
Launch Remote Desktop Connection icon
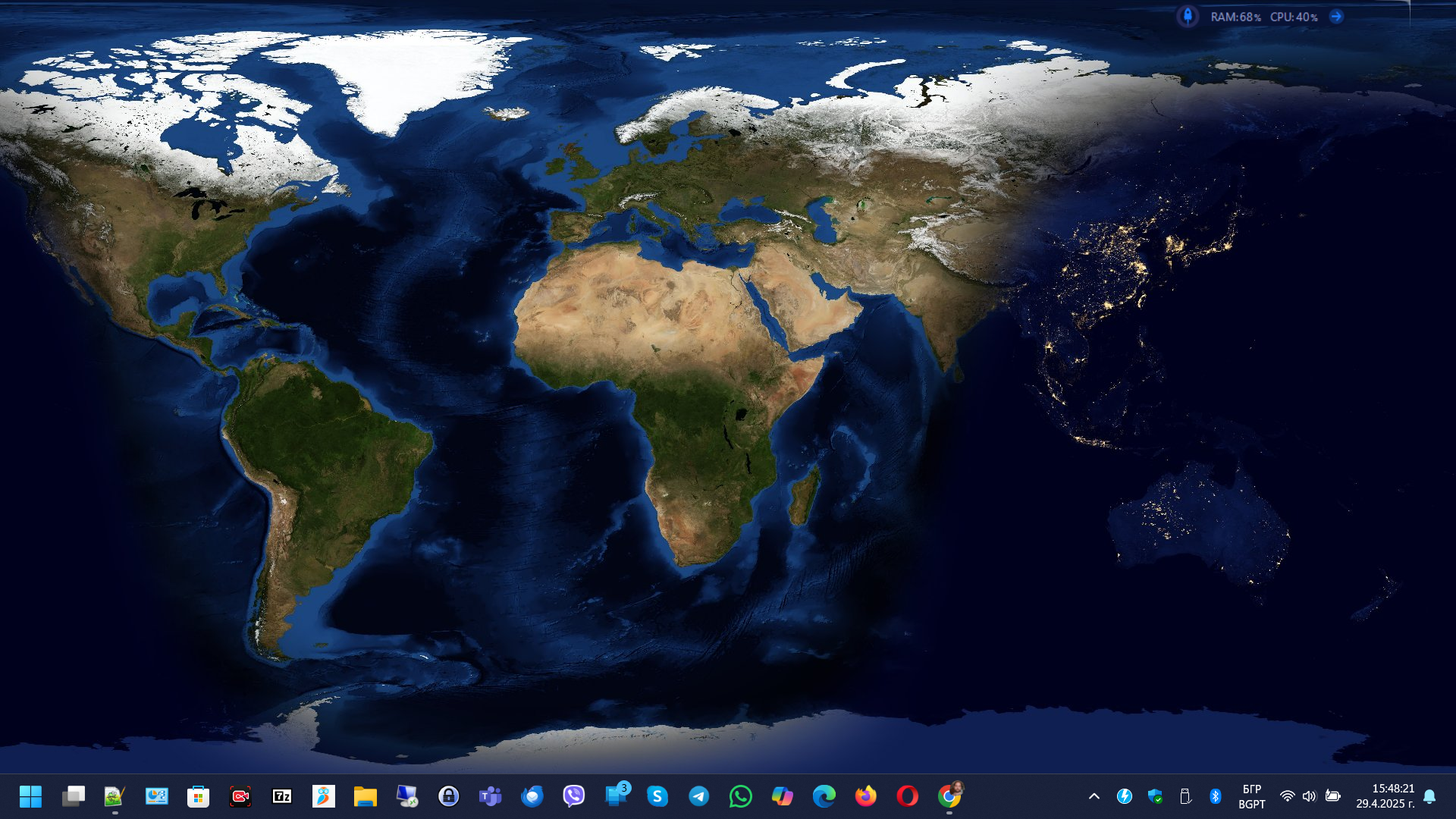407,796
